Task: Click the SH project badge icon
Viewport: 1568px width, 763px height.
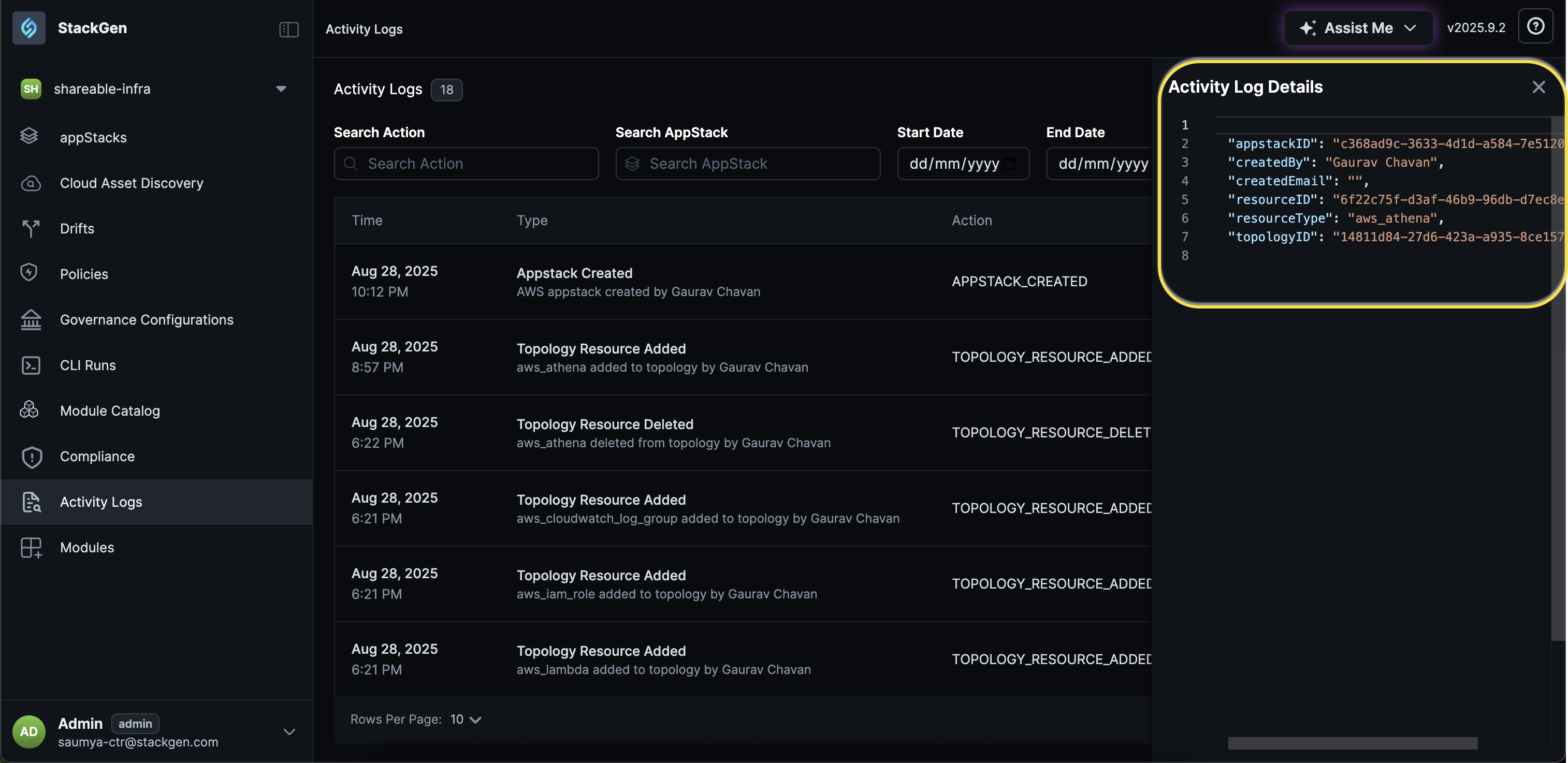Action: pos(31,89)
